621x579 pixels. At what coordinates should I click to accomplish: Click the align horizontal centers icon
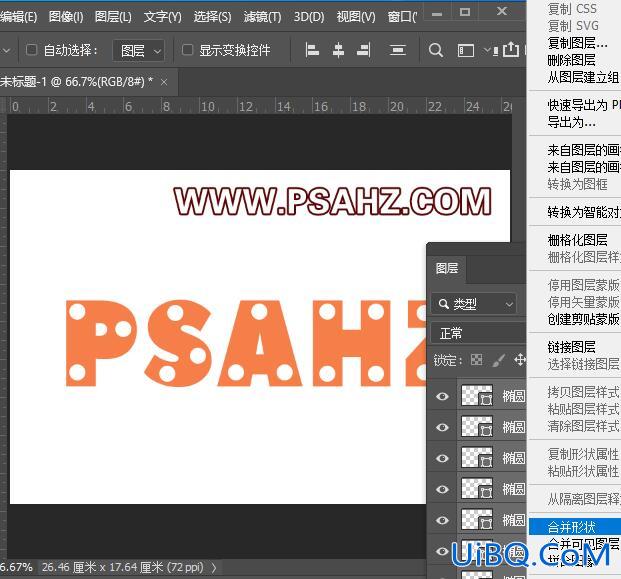click(338, 50)
